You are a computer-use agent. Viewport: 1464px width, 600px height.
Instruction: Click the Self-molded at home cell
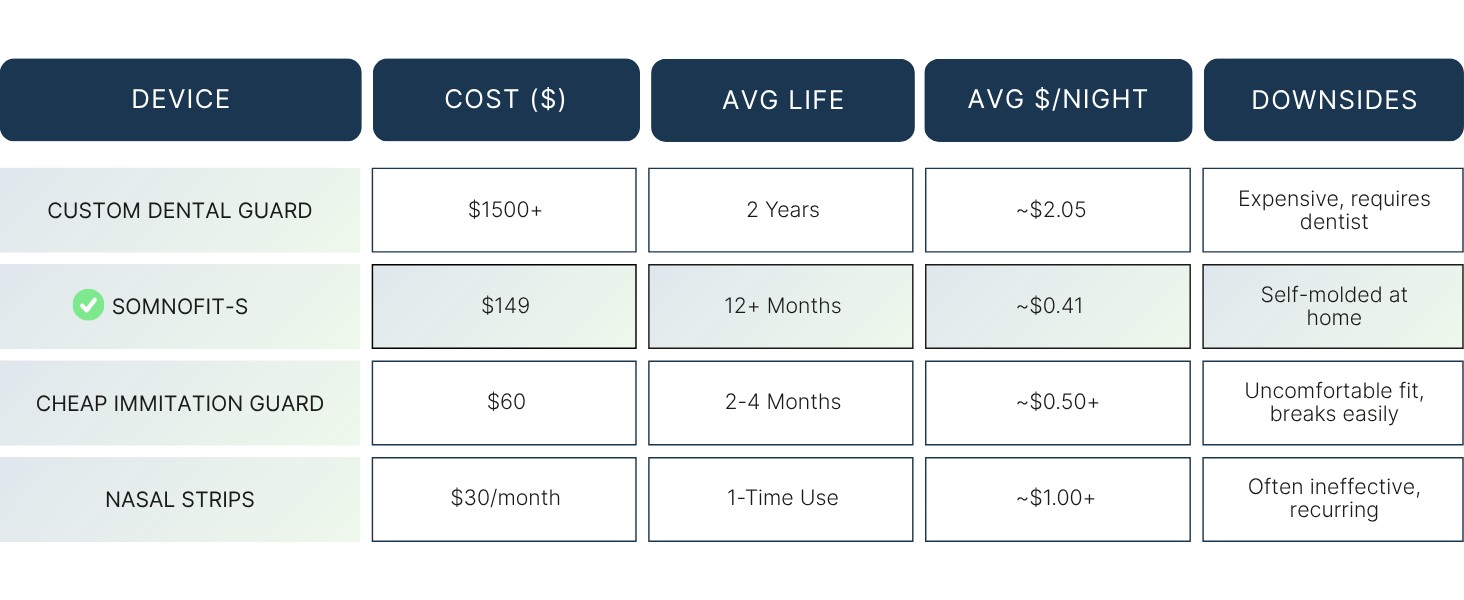pos(1333,306)
